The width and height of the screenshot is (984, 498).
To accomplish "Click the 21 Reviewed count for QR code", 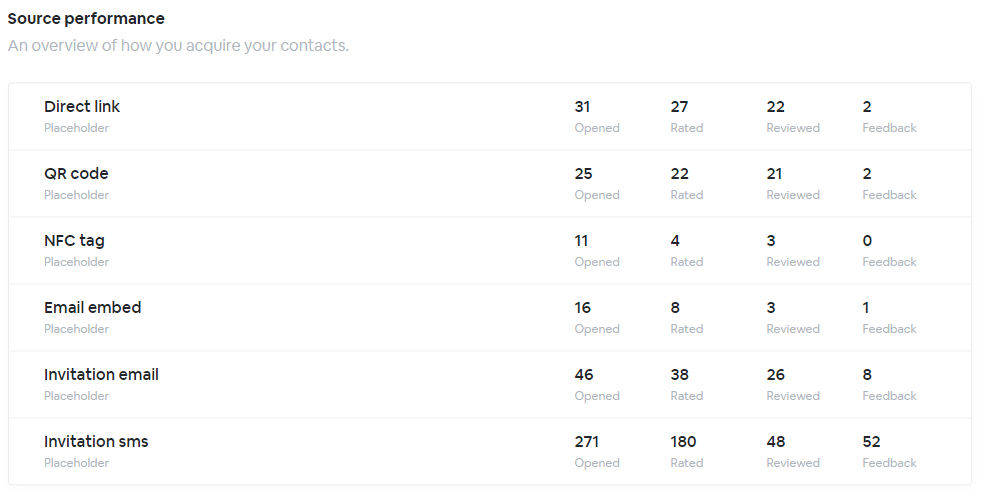I will (775, 174).
